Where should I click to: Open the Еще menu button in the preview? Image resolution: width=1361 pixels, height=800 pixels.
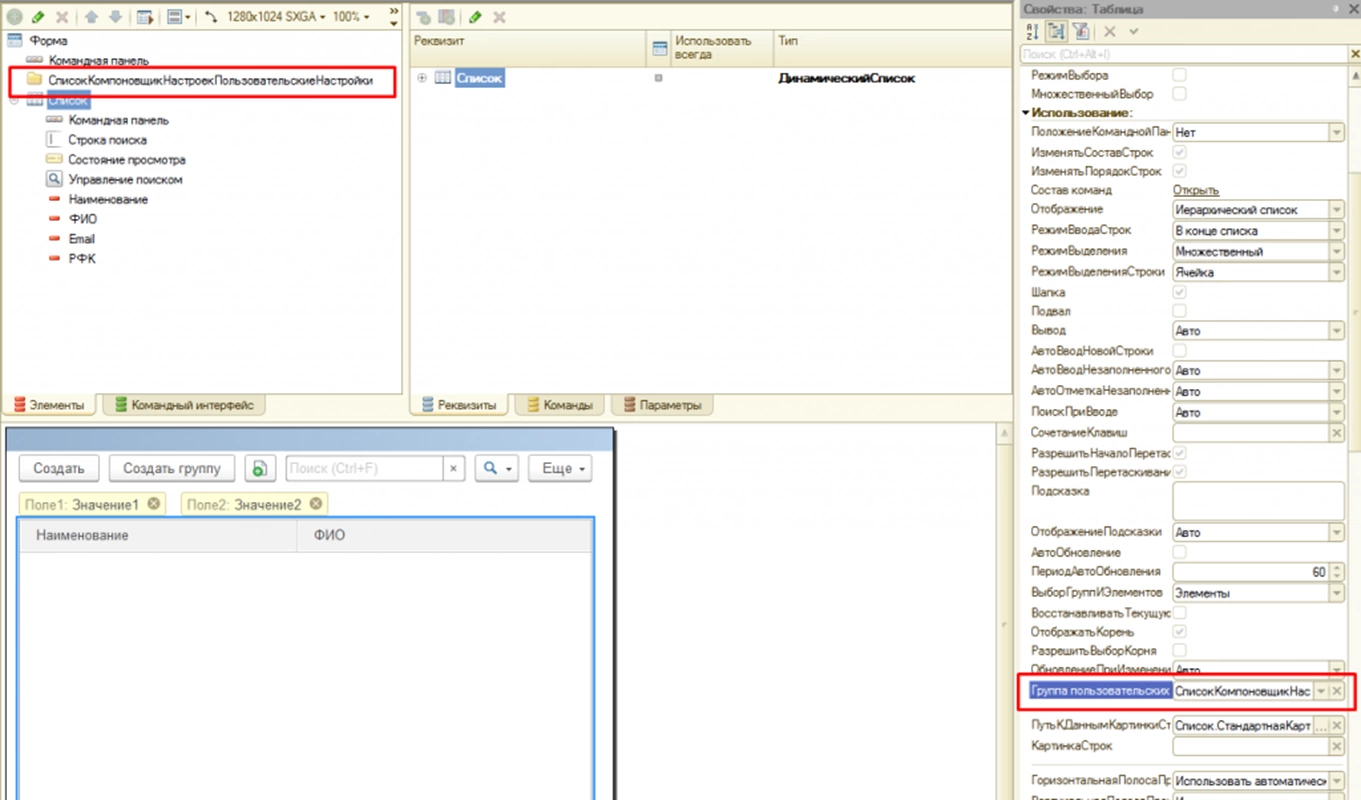click(x=560, y=468)
